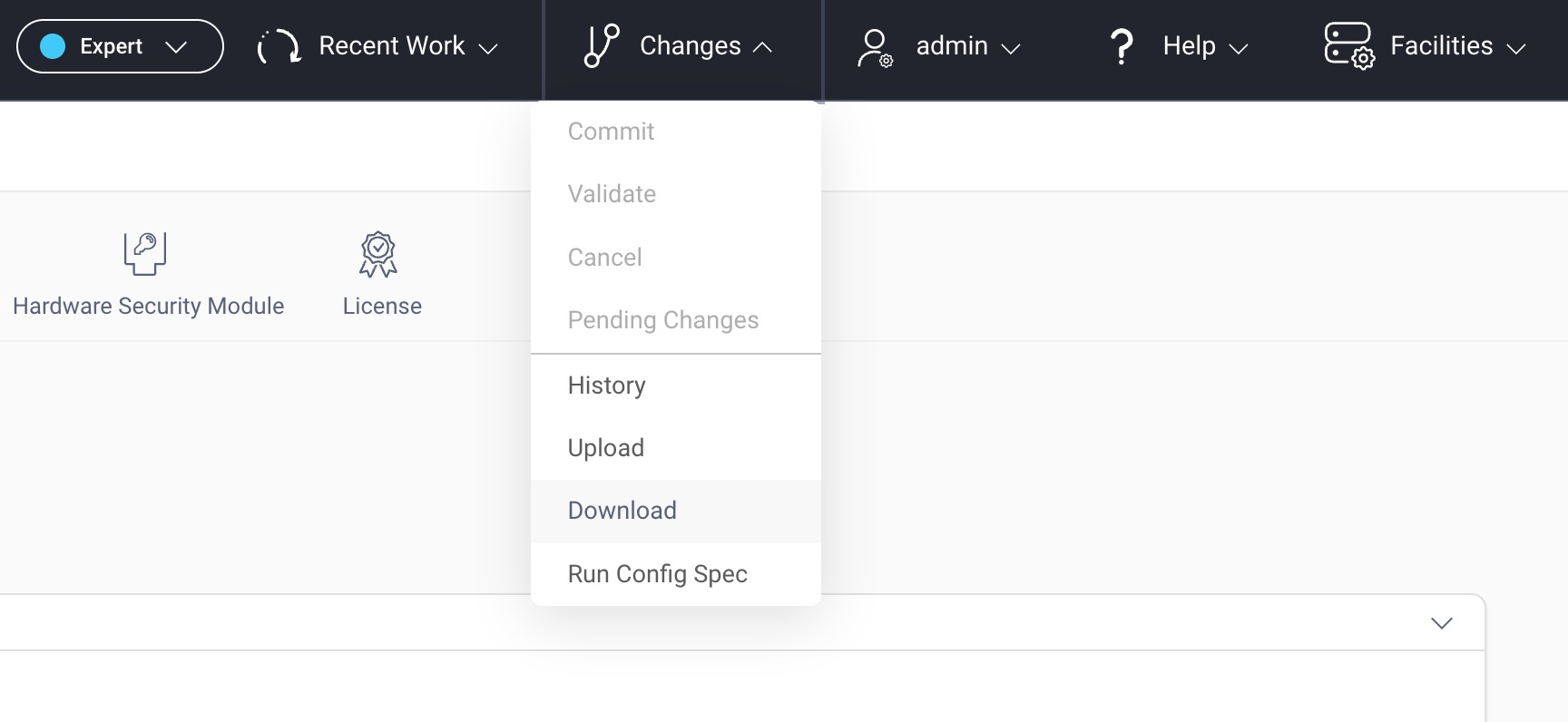Expand the Recent Work chevron
1568x722 pixels.
point(488,49)
